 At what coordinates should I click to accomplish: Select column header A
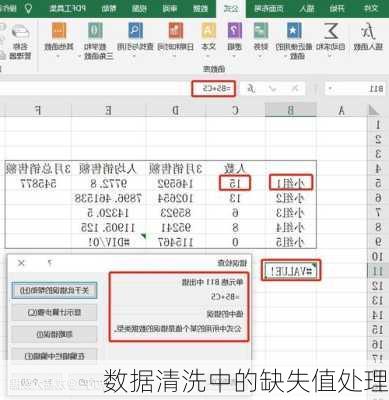[341, 110]
